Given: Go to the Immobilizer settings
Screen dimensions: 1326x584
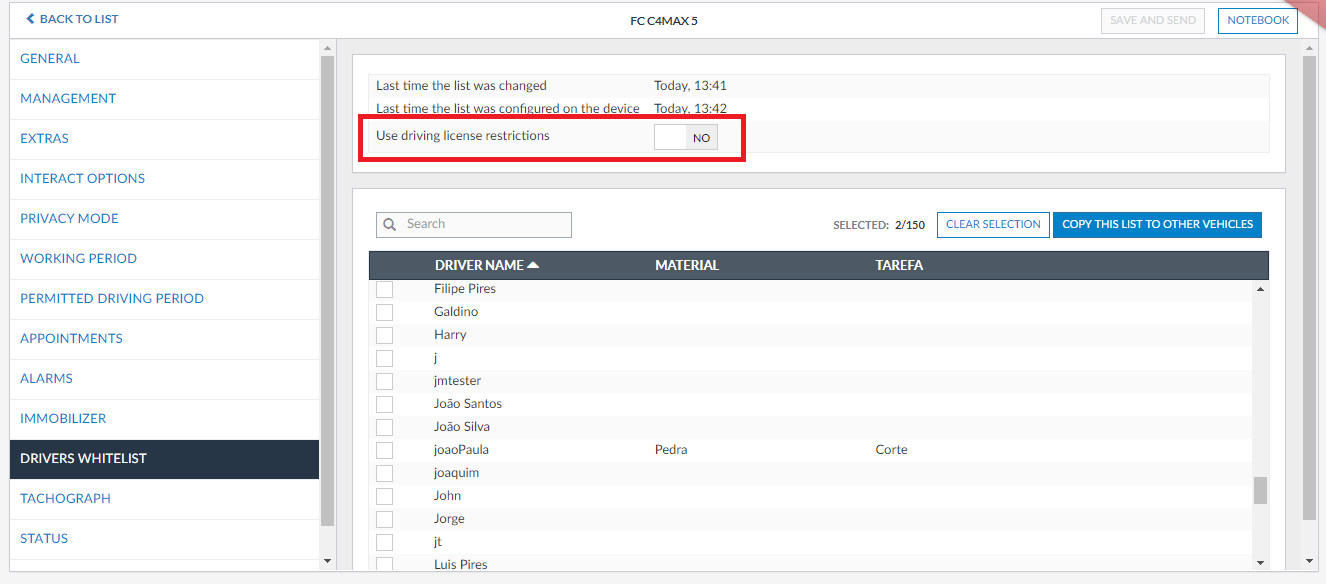Looking at the screenshot, I should pos(63,418).
